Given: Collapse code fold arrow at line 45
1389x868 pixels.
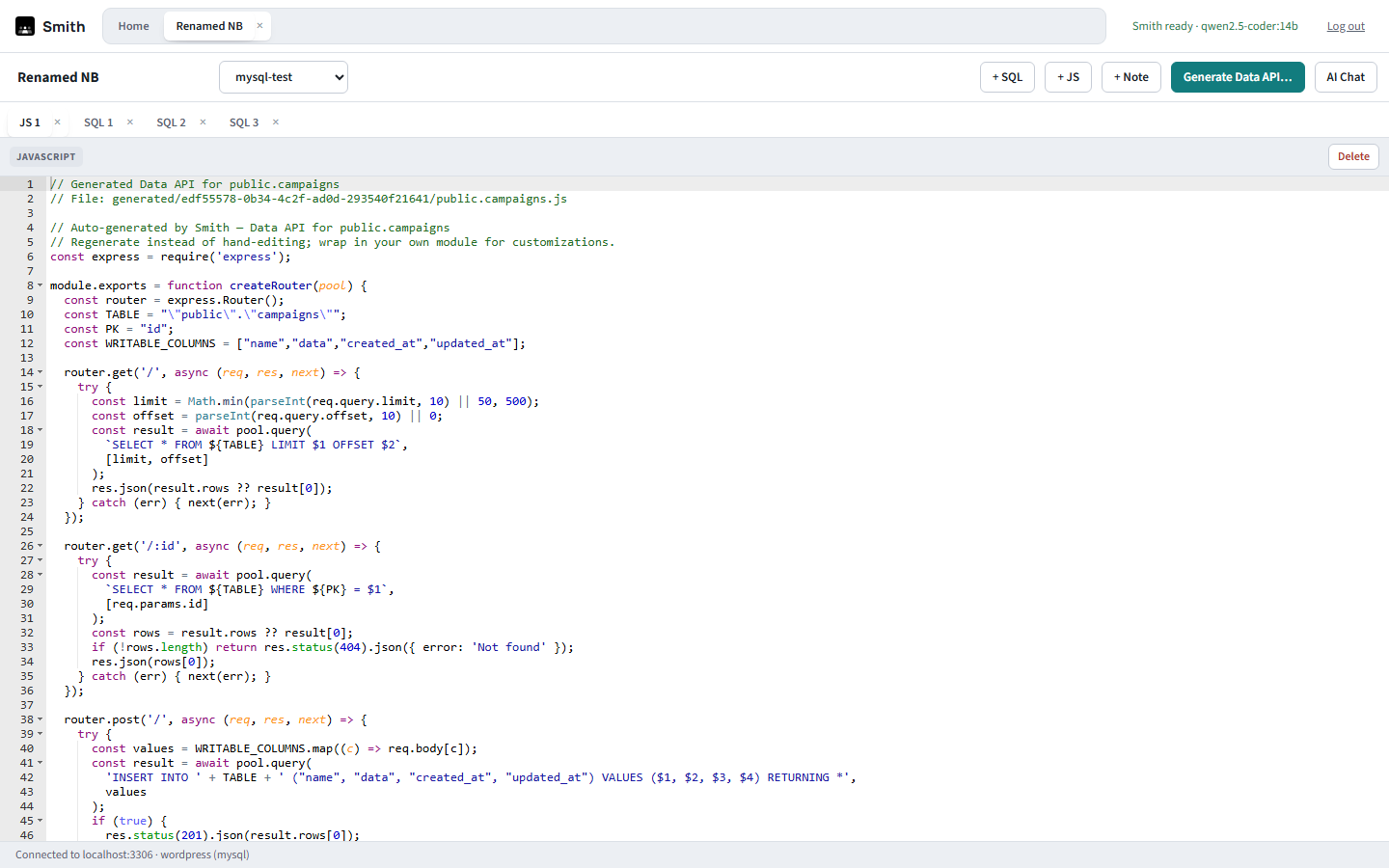Looking at the screenshot, I should (x=40, y=821).
